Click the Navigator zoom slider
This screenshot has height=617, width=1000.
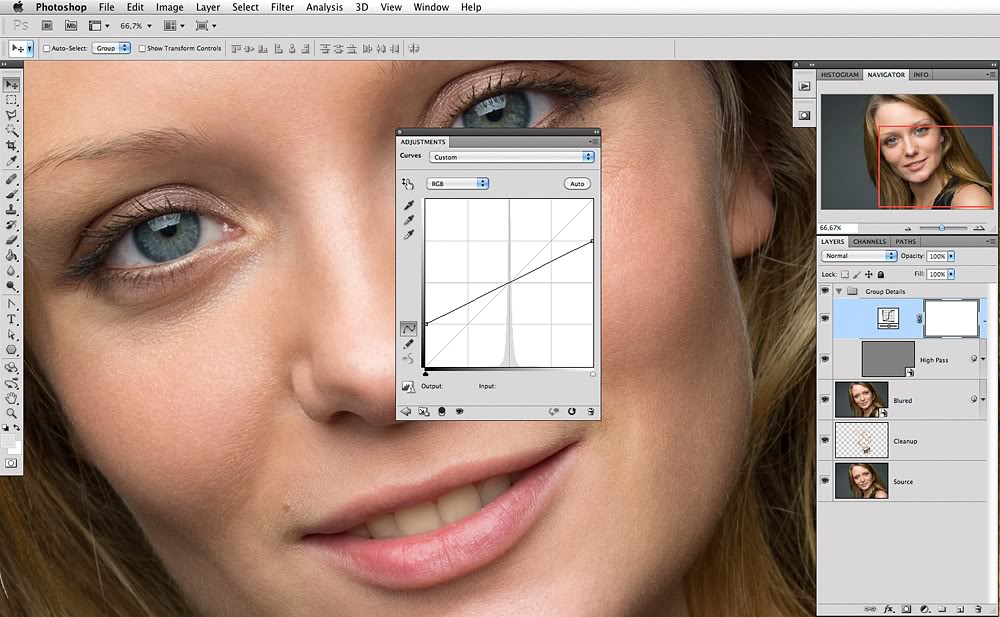point(941,228)
